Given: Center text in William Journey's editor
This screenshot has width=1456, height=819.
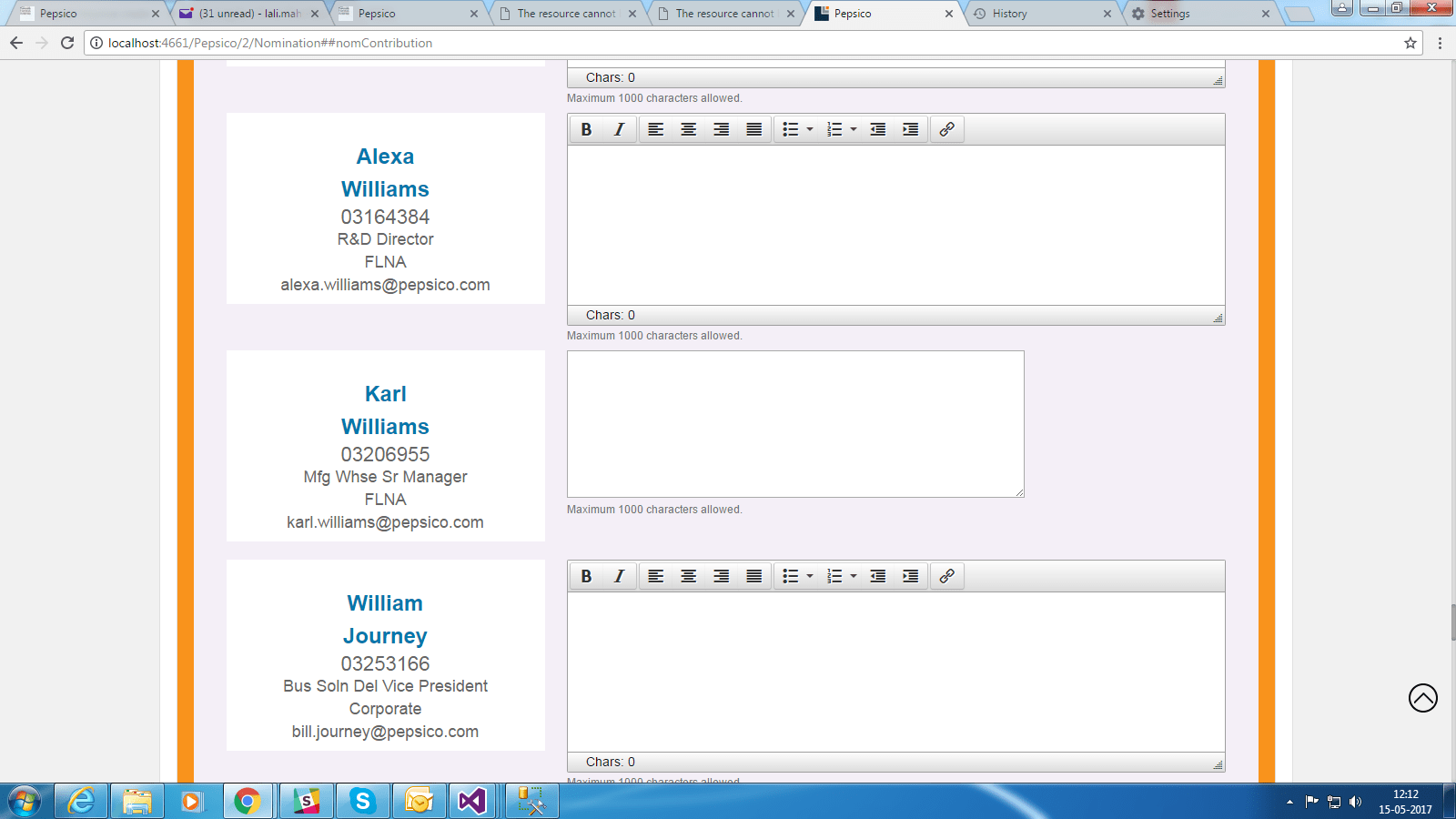Looking at the screenshot, I should [689, 576].
